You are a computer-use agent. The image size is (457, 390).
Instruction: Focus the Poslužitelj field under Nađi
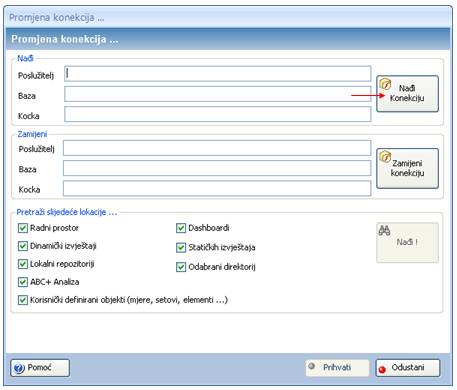point(218,74)
